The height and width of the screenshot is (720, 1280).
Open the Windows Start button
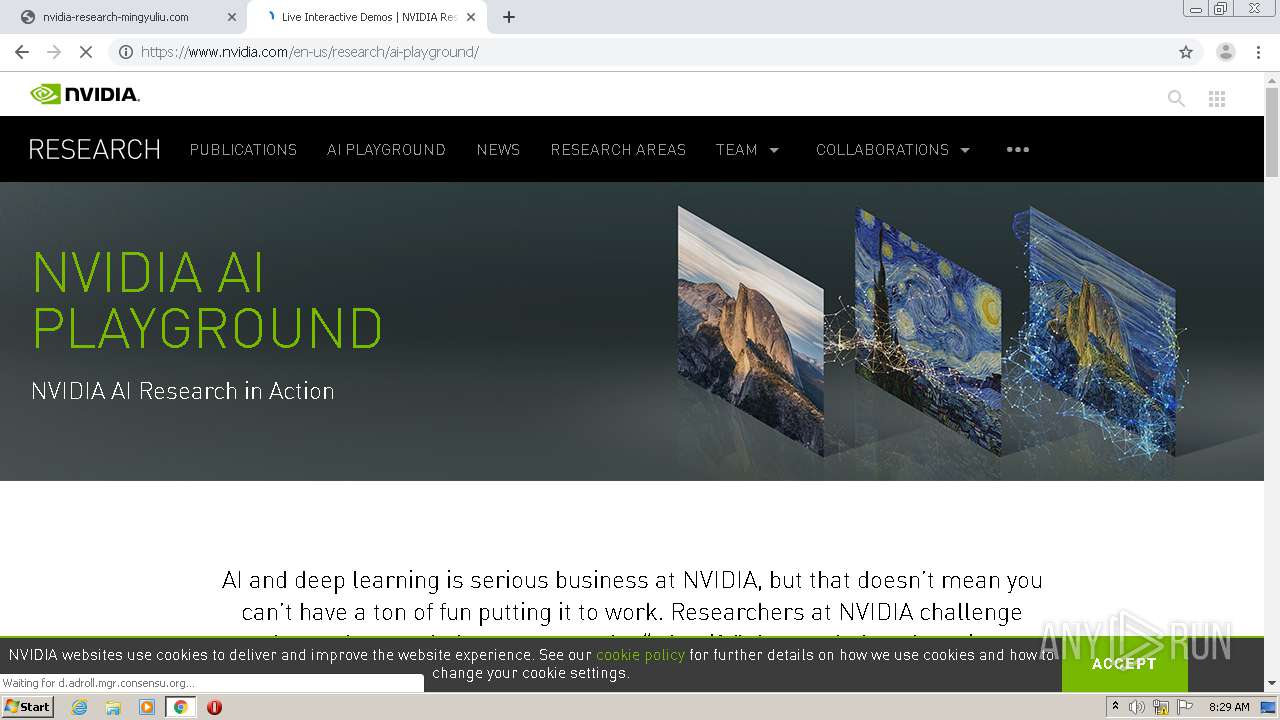pyautogui.click(x=27, y=707)
